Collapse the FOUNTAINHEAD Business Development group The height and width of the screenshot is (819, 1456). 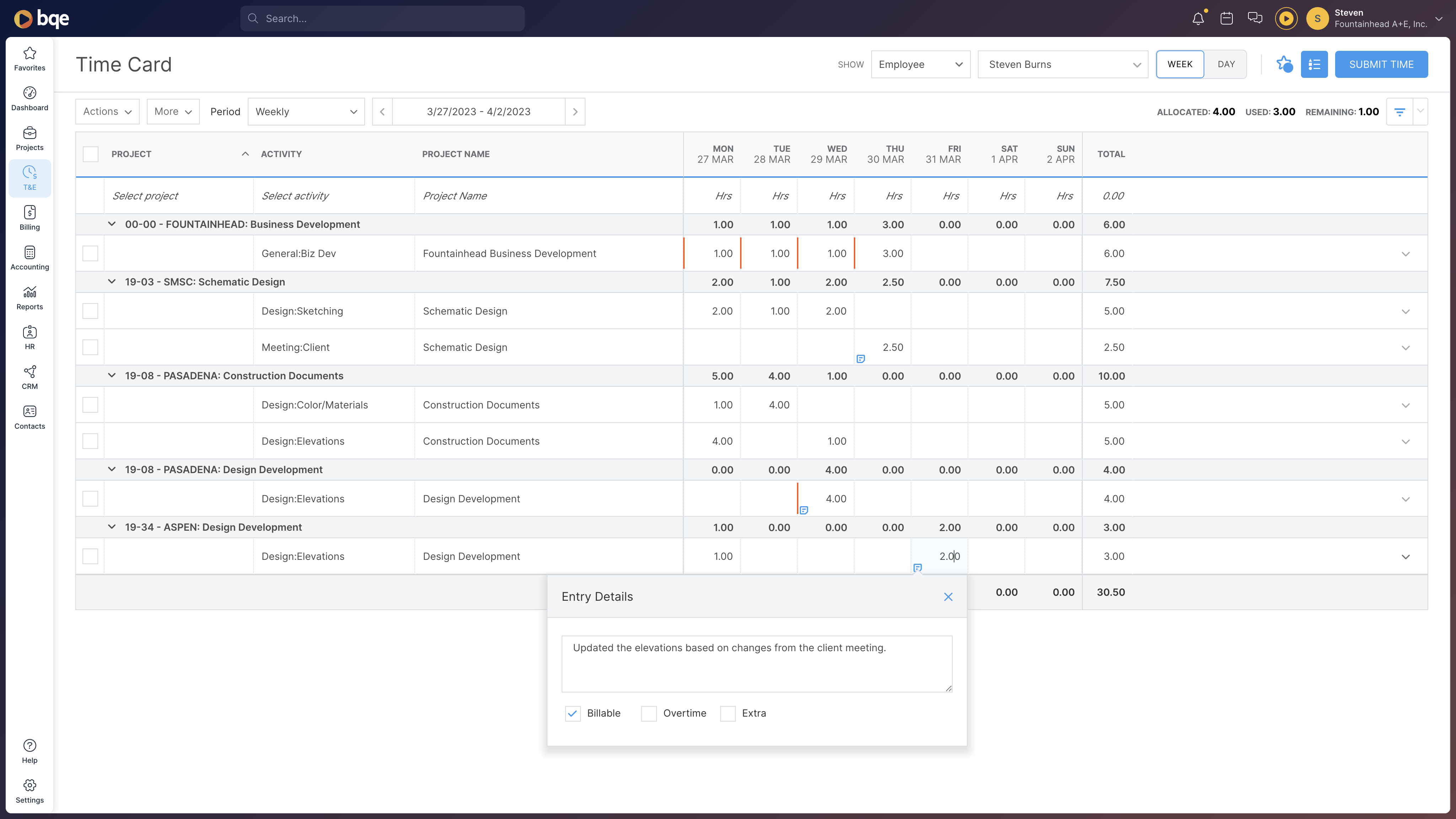coord(111,224)
